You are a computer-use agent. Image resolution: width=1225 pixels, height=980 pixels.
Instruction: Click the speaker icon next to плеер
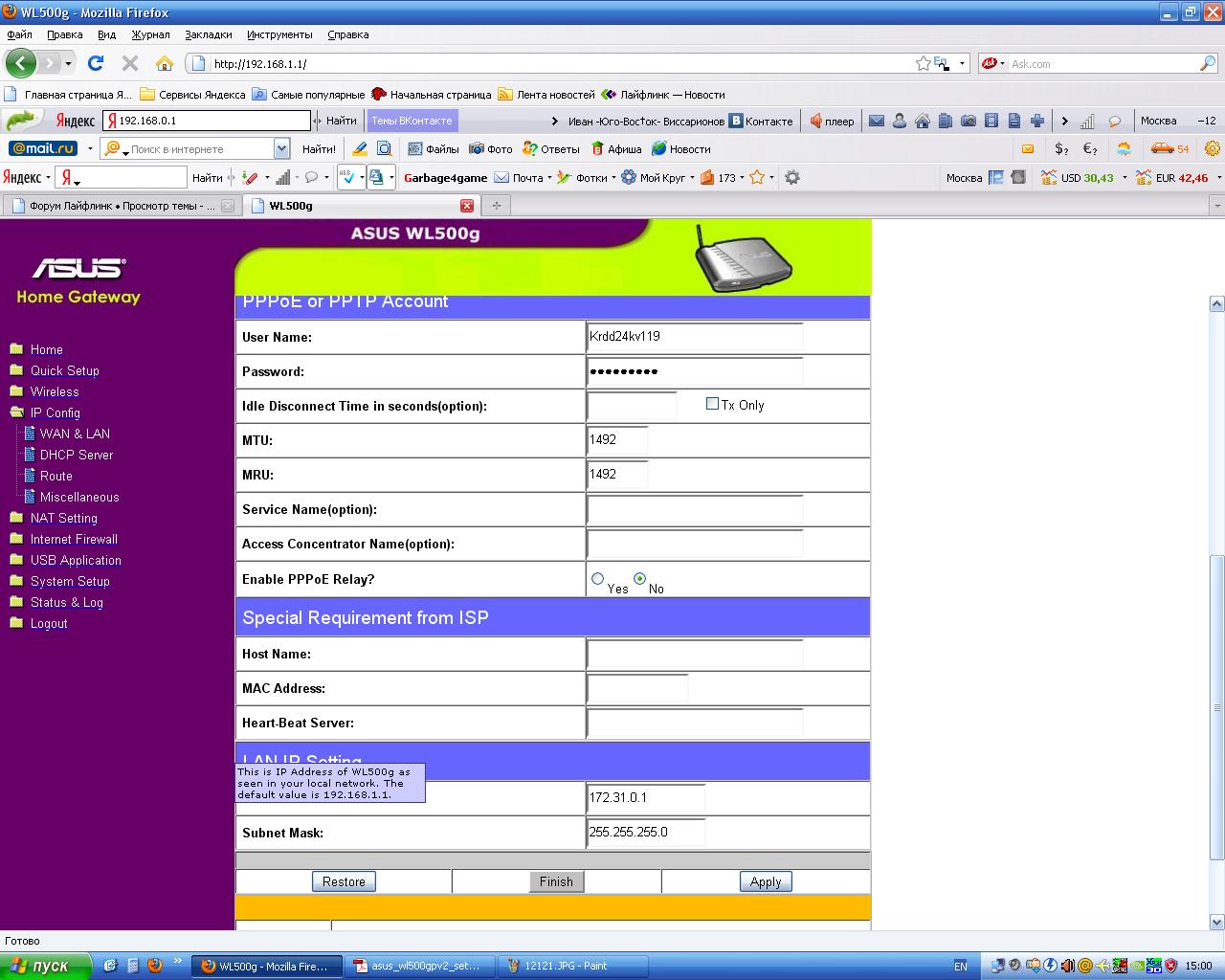click(x=815, y=121)
